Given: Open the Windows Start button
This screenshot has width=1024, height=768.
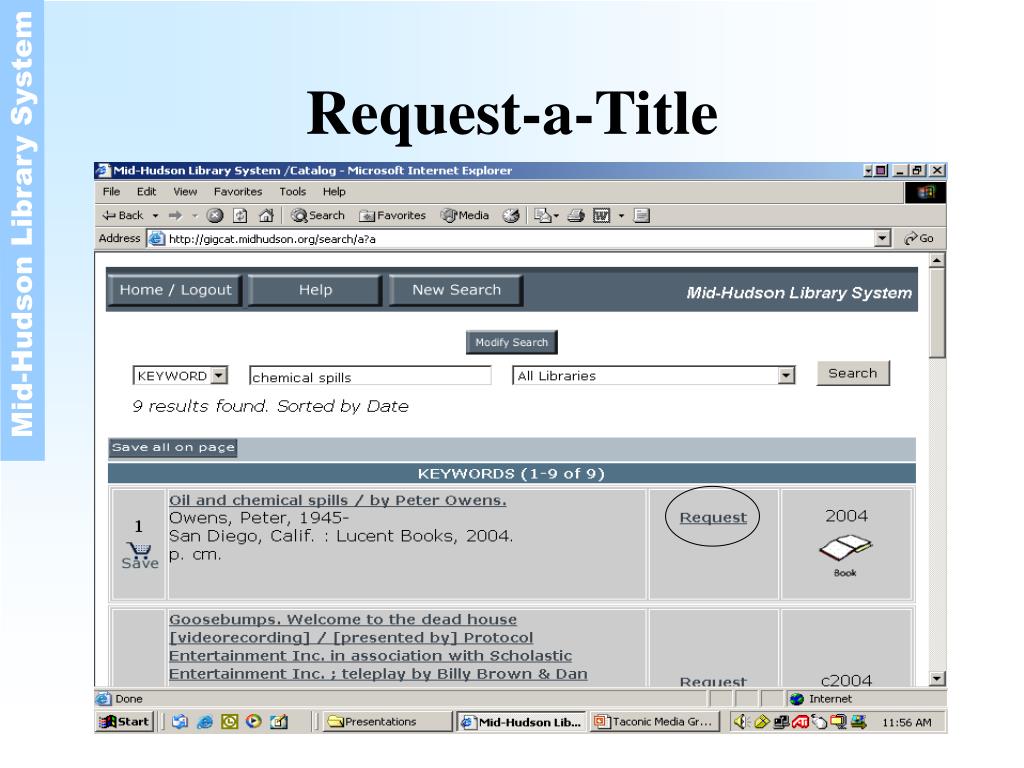Looking at the screenshot, I should coord(125,722).
